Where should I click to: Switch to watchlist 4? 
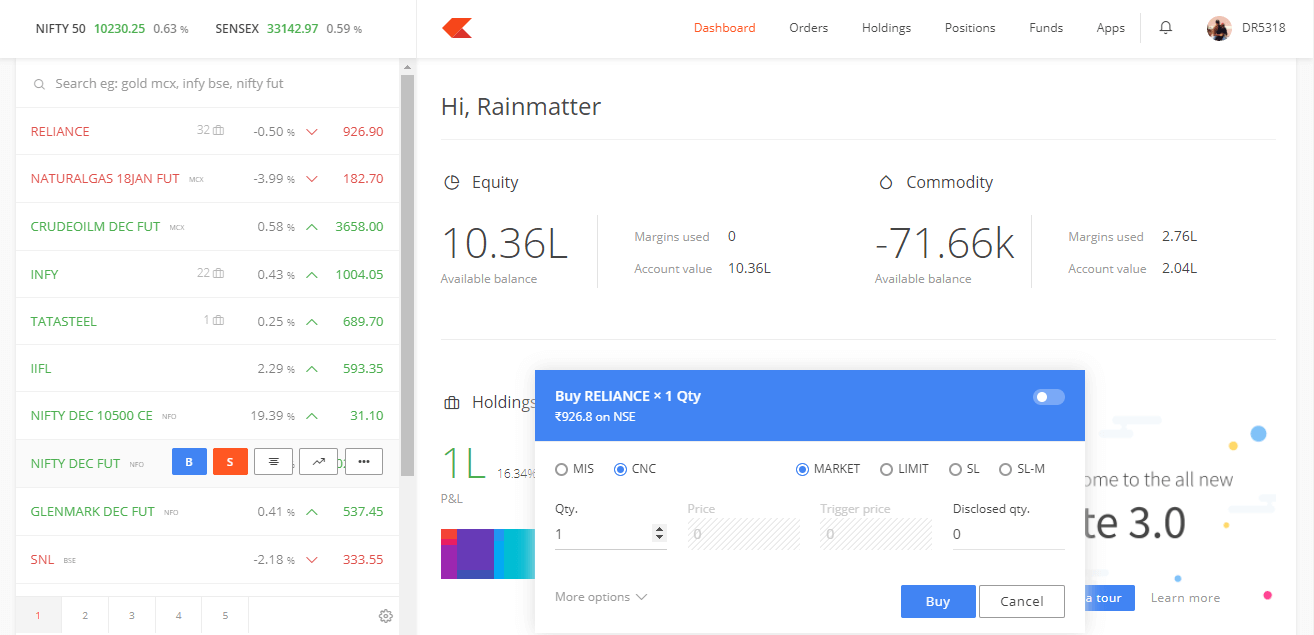[x=178, y=616]
